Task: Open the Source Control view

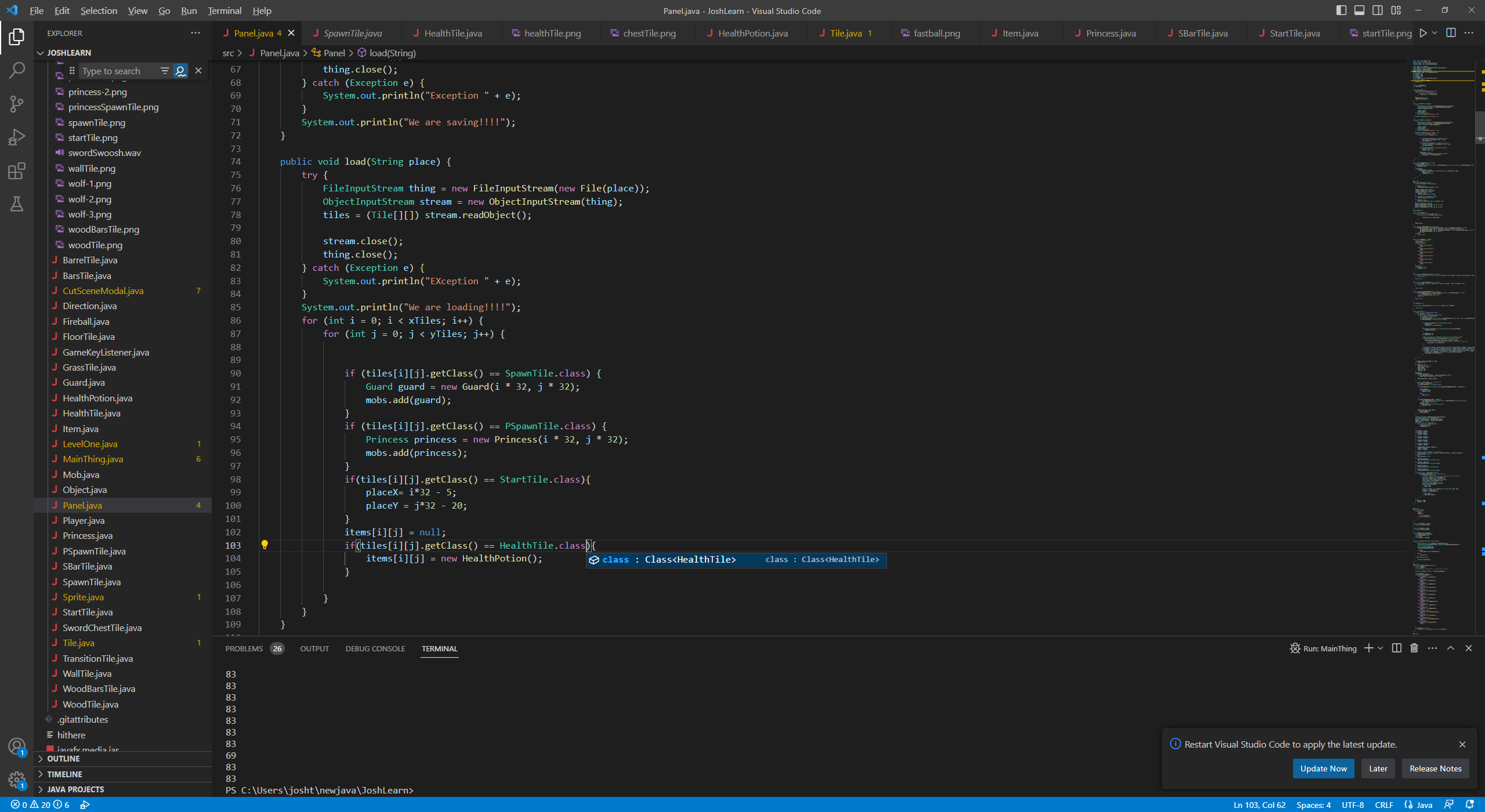Action: pos(16,104)
